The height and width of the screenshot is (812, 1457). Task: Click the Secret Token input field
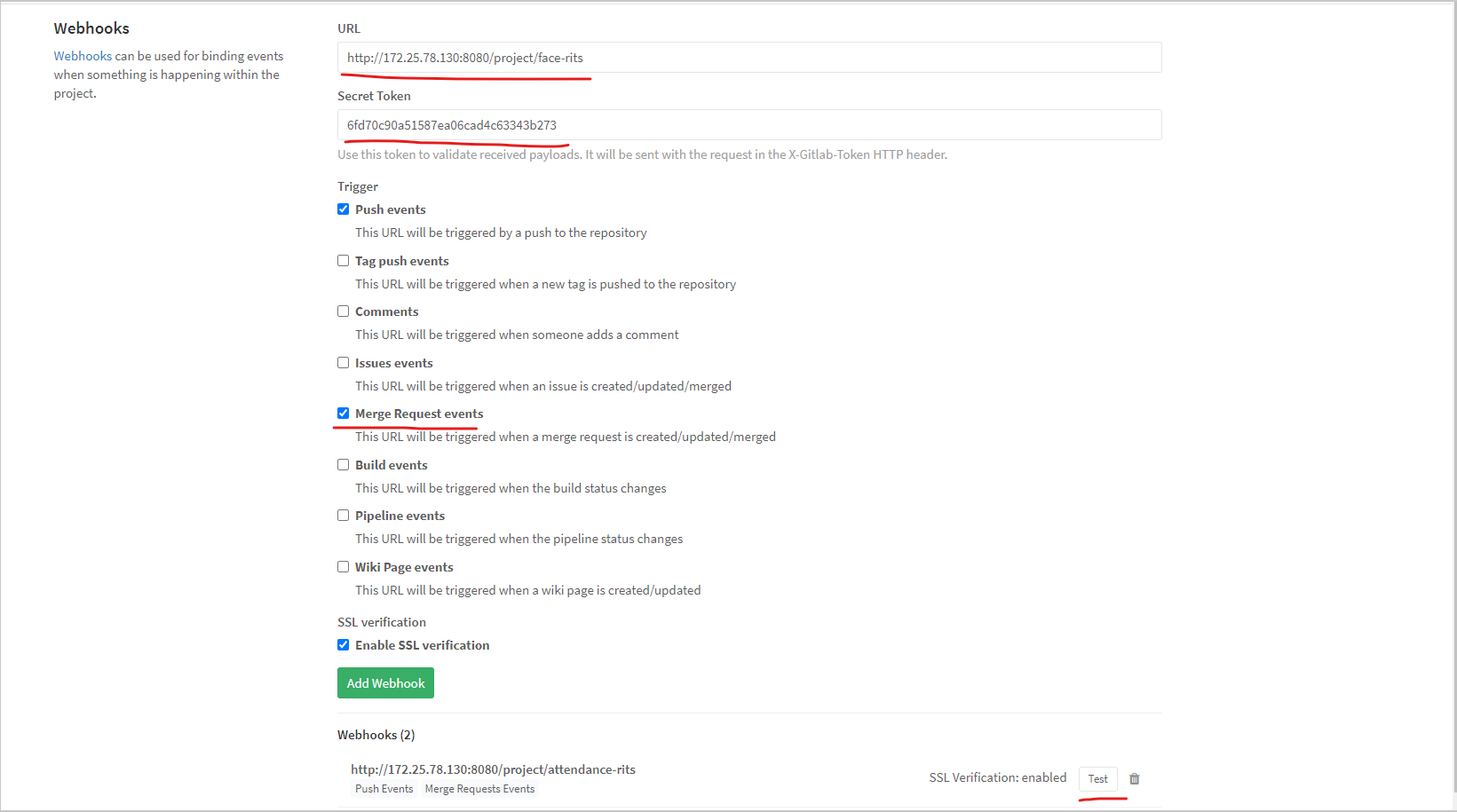pos(749,125)
